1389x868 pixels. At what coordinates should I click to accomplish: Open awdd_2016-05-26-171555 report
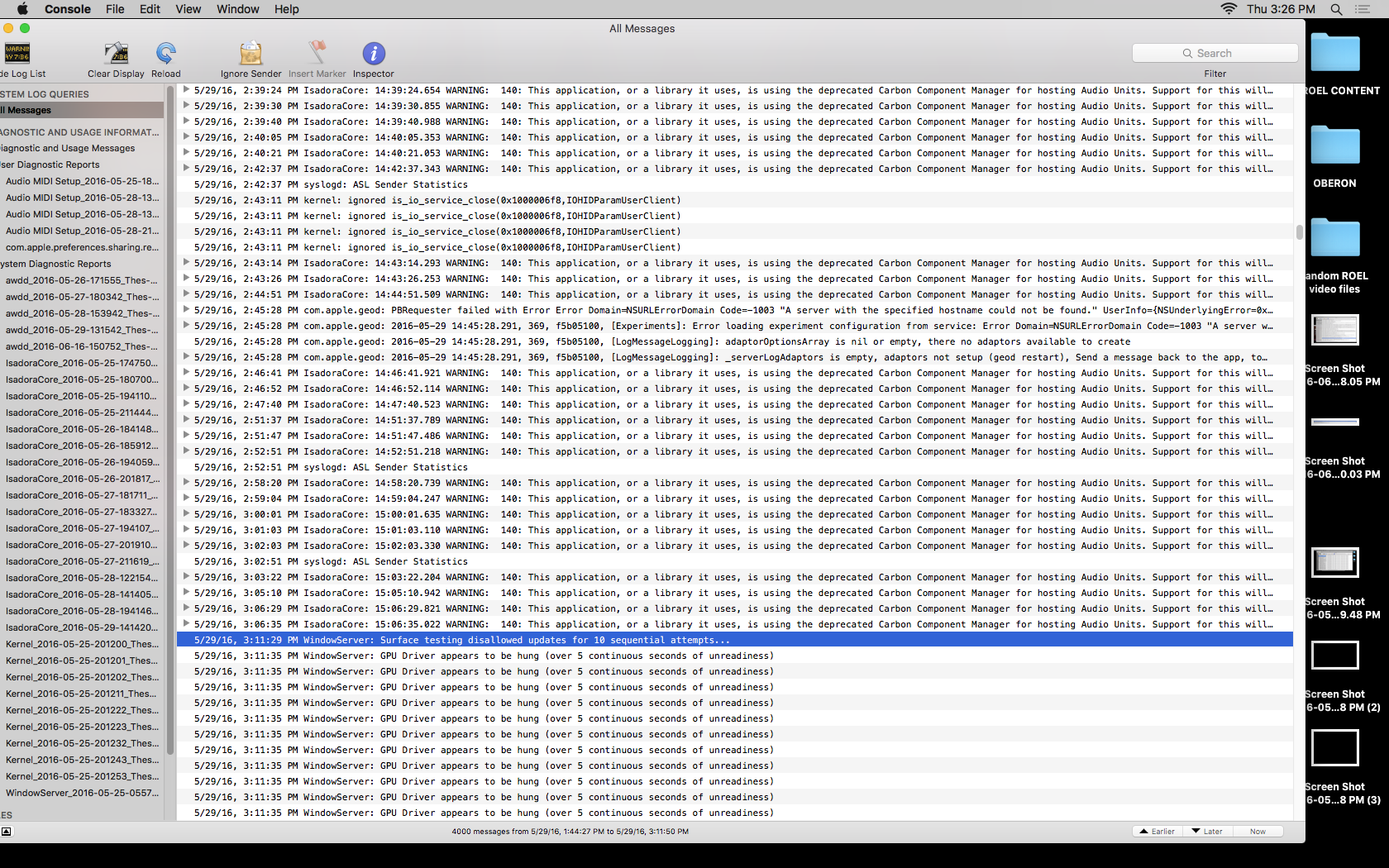point(82,280)
